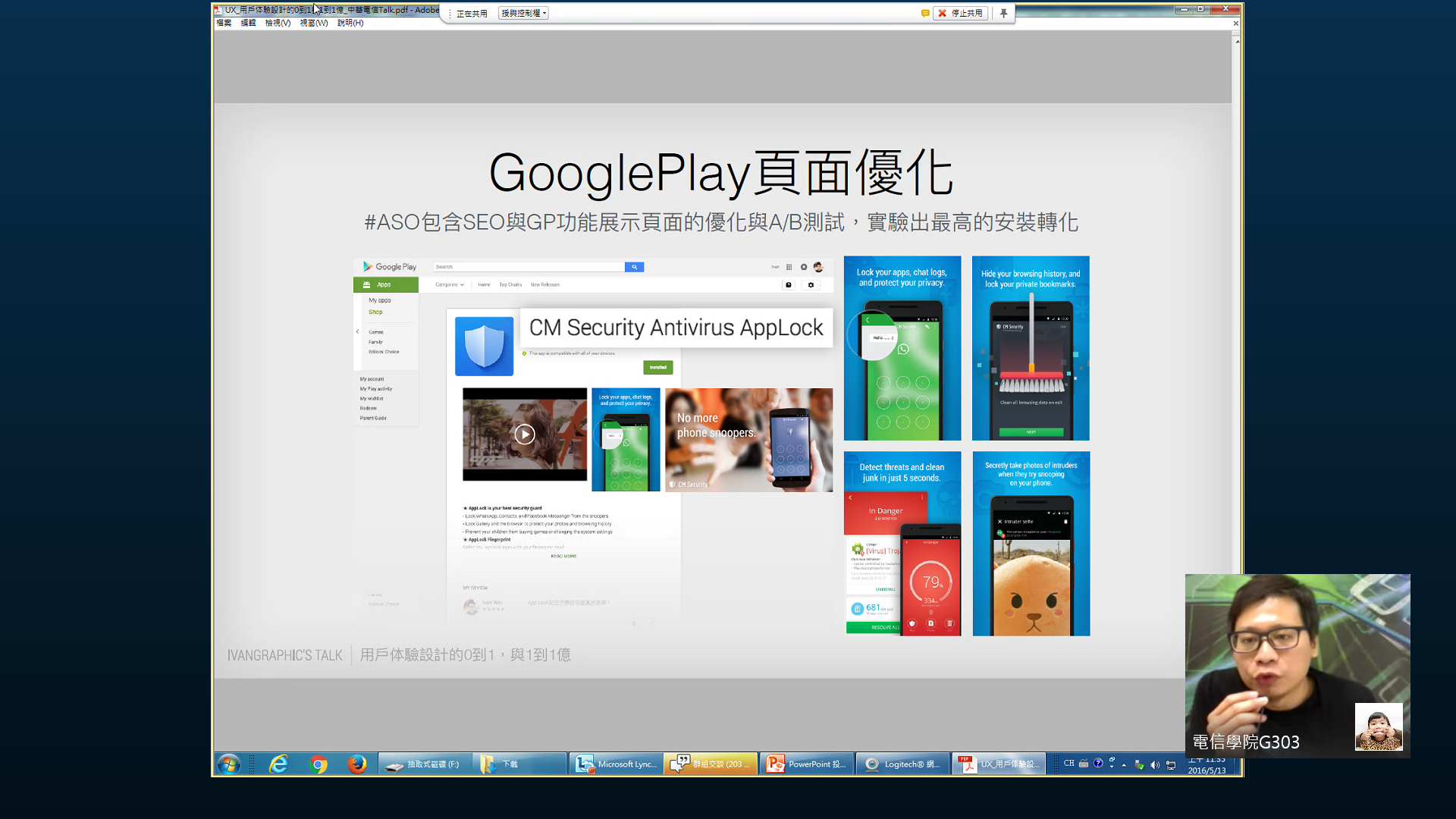The width and height of the screenshot is (1456, 819).
Task: Open the Logitech webcam taskbar window
Action: tap(902, 764)
